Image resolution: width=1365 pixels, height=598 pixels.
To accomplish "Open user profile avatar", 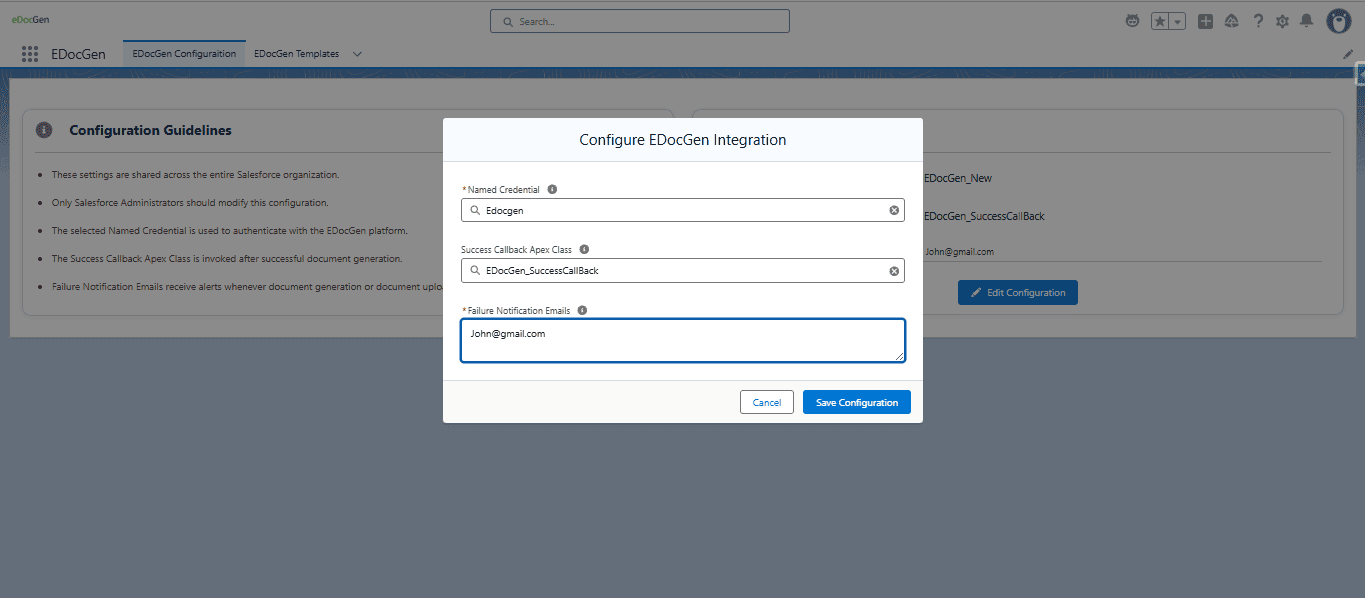I will (1339, 21).
